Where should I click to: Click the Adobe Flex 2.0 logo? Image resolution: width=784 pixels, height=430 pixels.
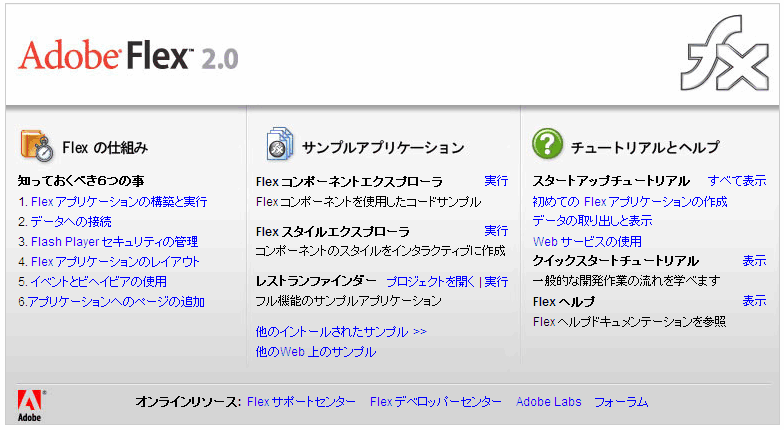point(128,55)
